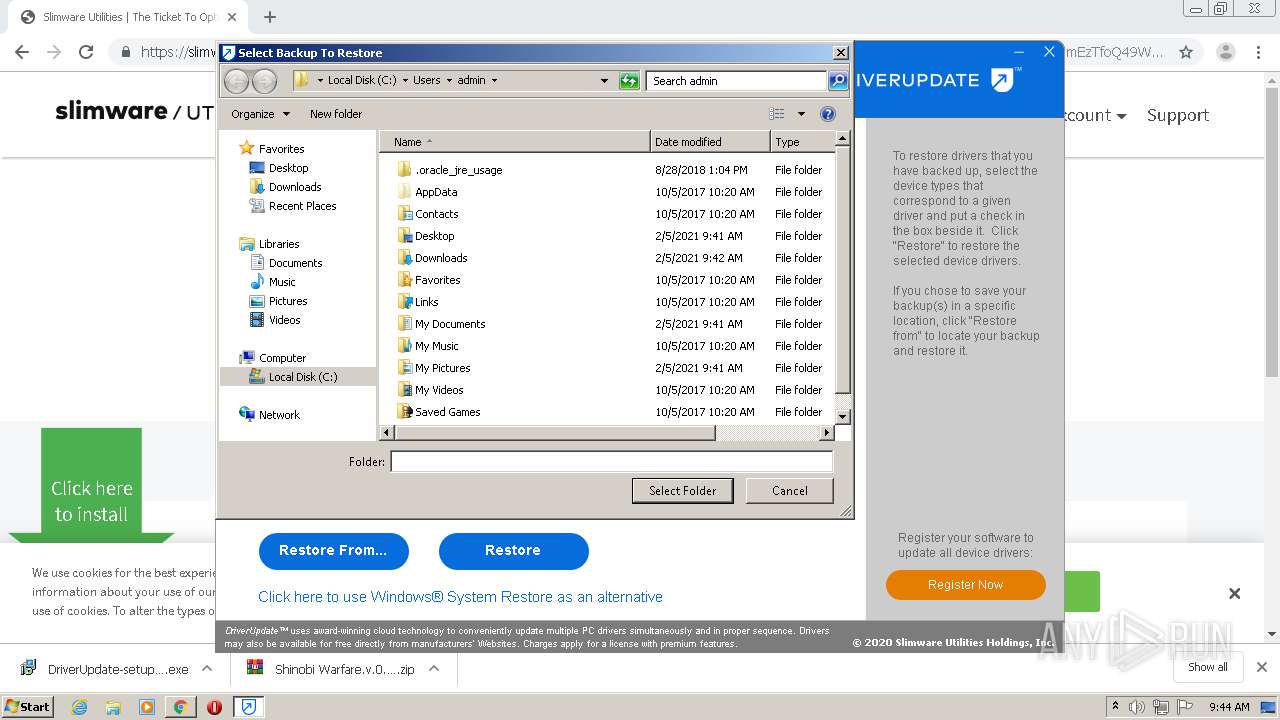Select Libraries in navigation pane
The height and width of the screenshot is (720, 1280).
[279, 244]
